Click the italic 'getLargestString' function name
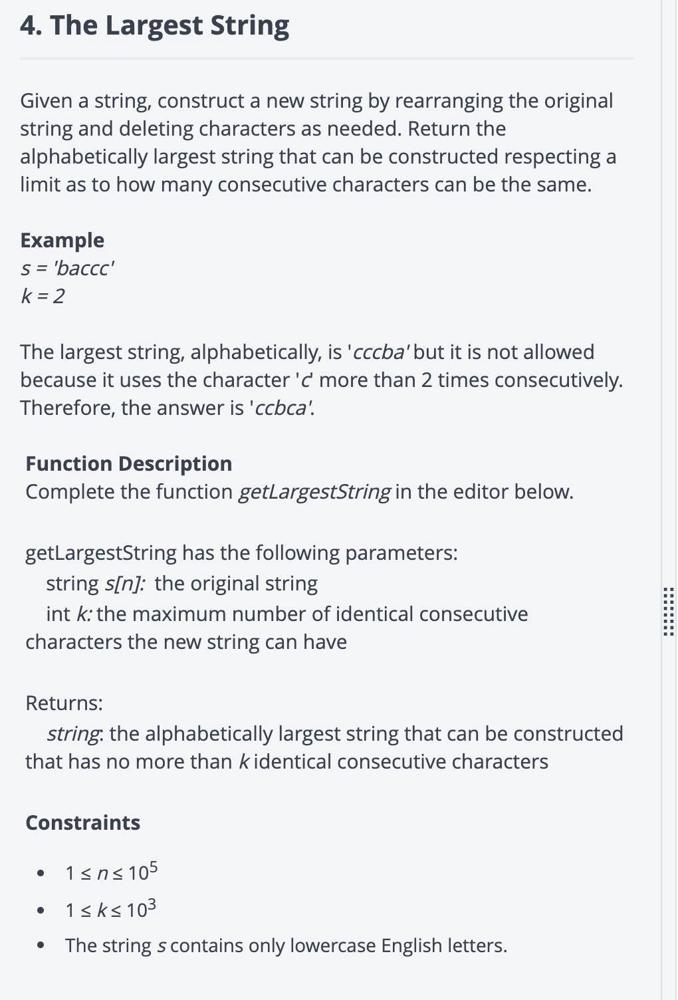 pos(314,492)
